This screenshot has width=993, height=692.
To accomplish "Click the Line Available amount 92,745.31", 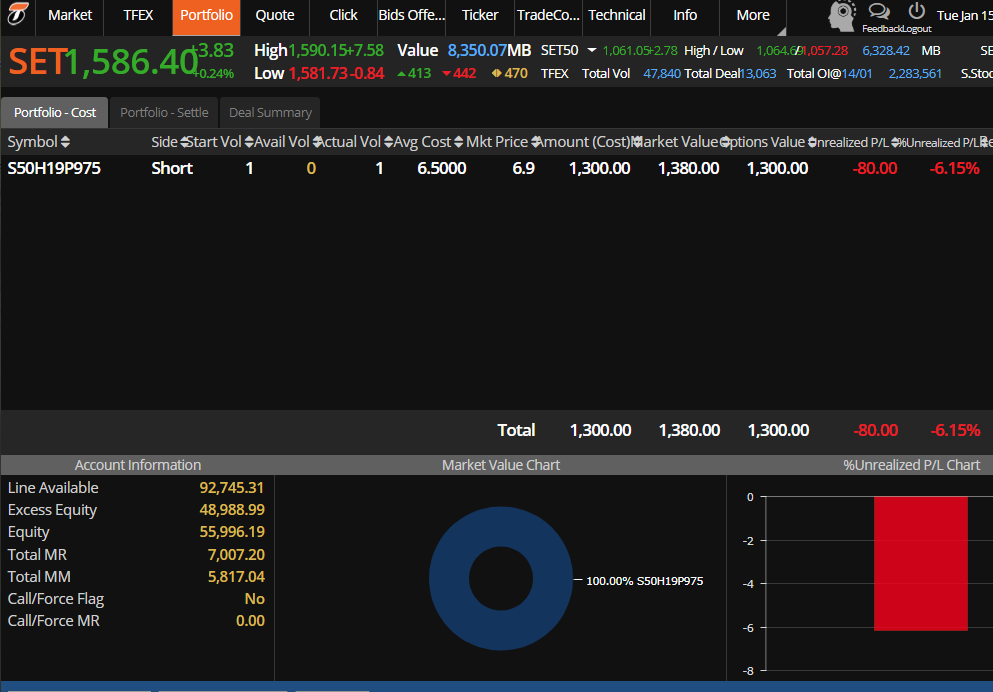I will coord(232,488).
